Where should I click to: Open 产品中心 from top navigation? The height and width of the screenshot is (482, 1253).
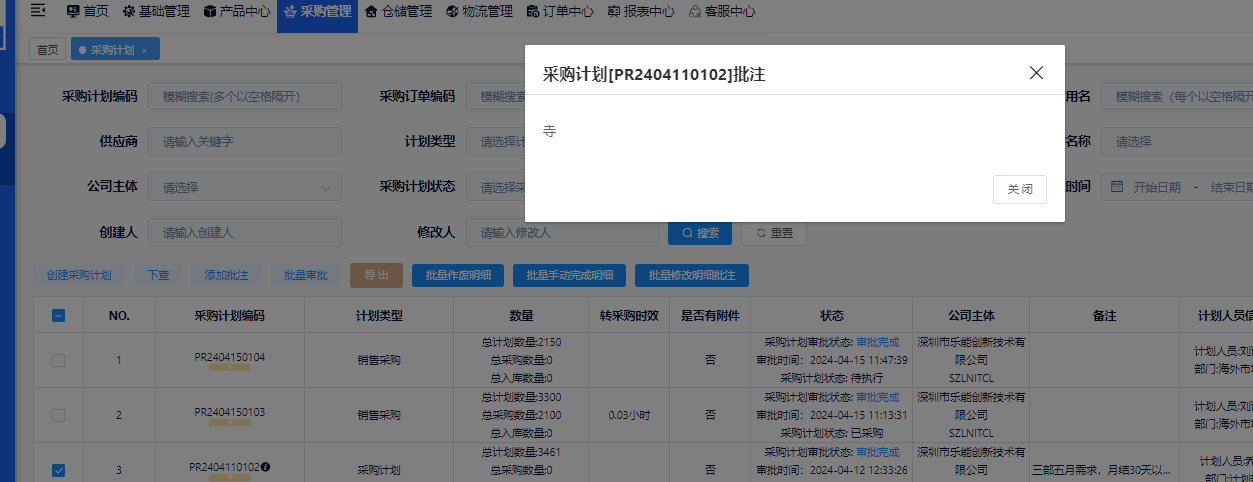click(x=236, y=12)
